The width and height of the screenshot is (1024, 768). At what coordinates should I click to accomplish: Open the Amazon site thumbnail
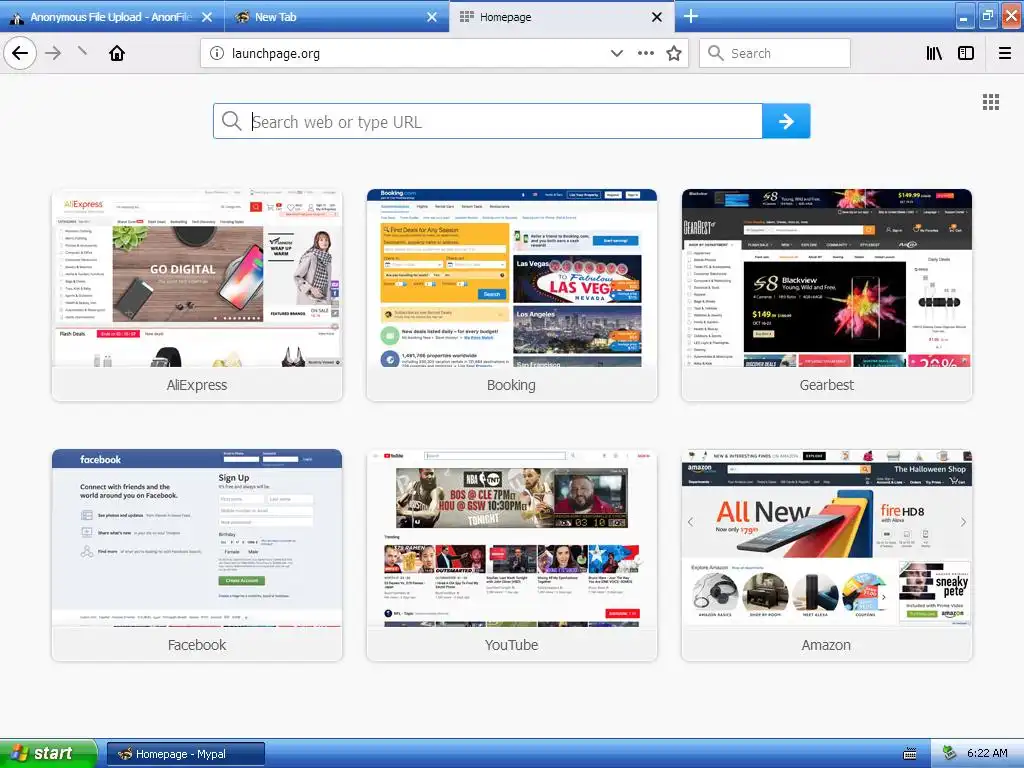[x=826, y=537]
